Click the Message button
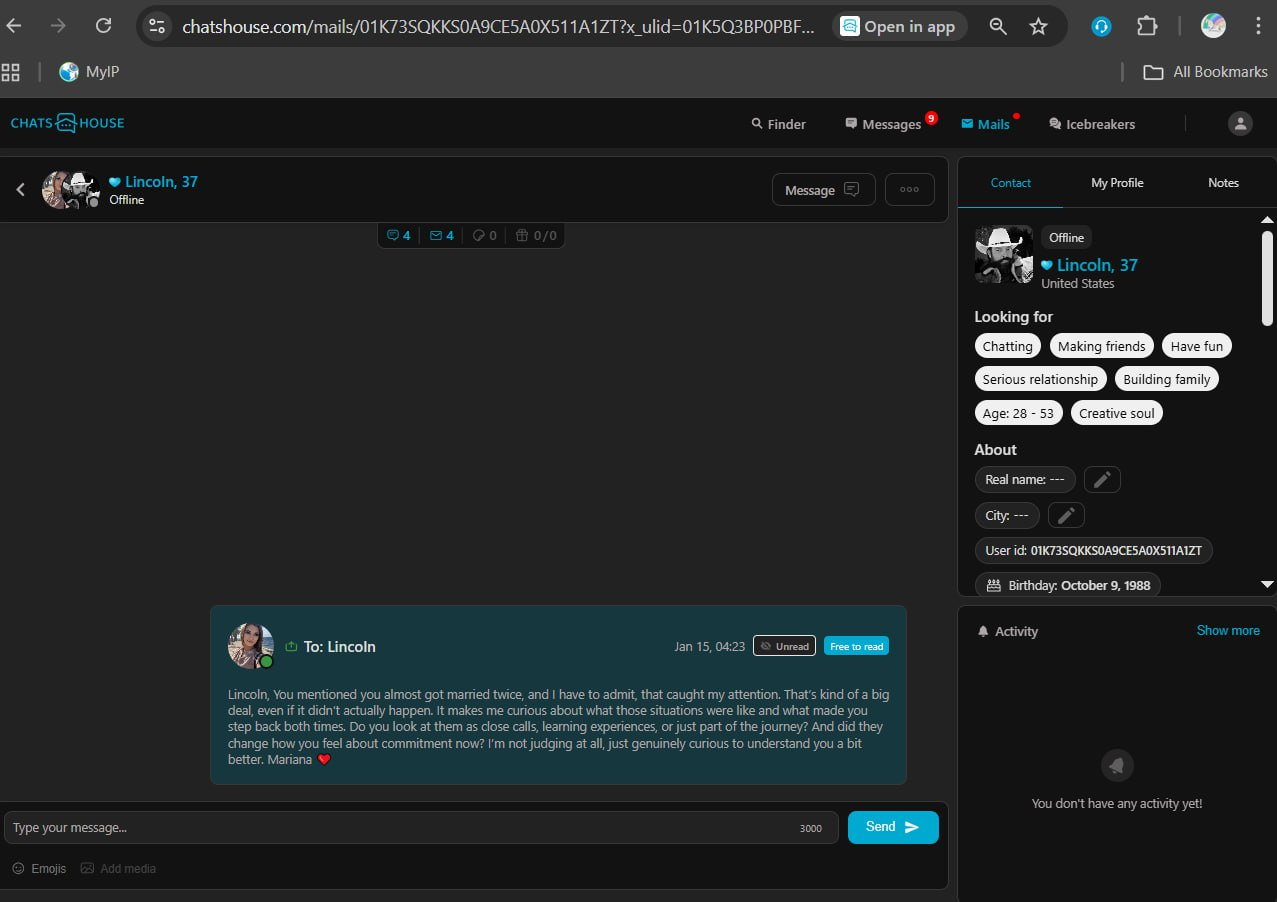1277x902 pixels. coord(823,190)
